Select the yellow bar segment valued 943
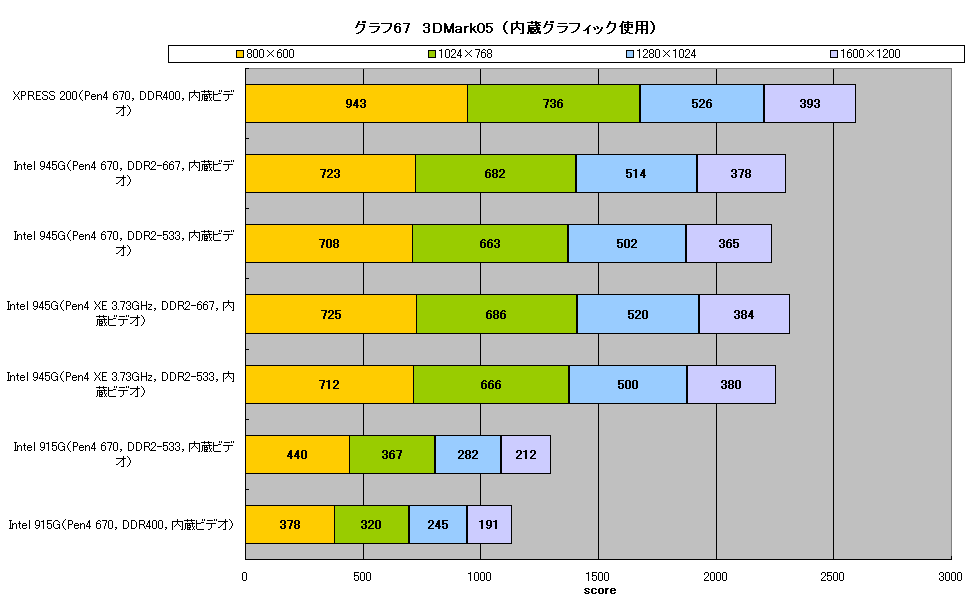970x604 pixels. coord(356,103)
